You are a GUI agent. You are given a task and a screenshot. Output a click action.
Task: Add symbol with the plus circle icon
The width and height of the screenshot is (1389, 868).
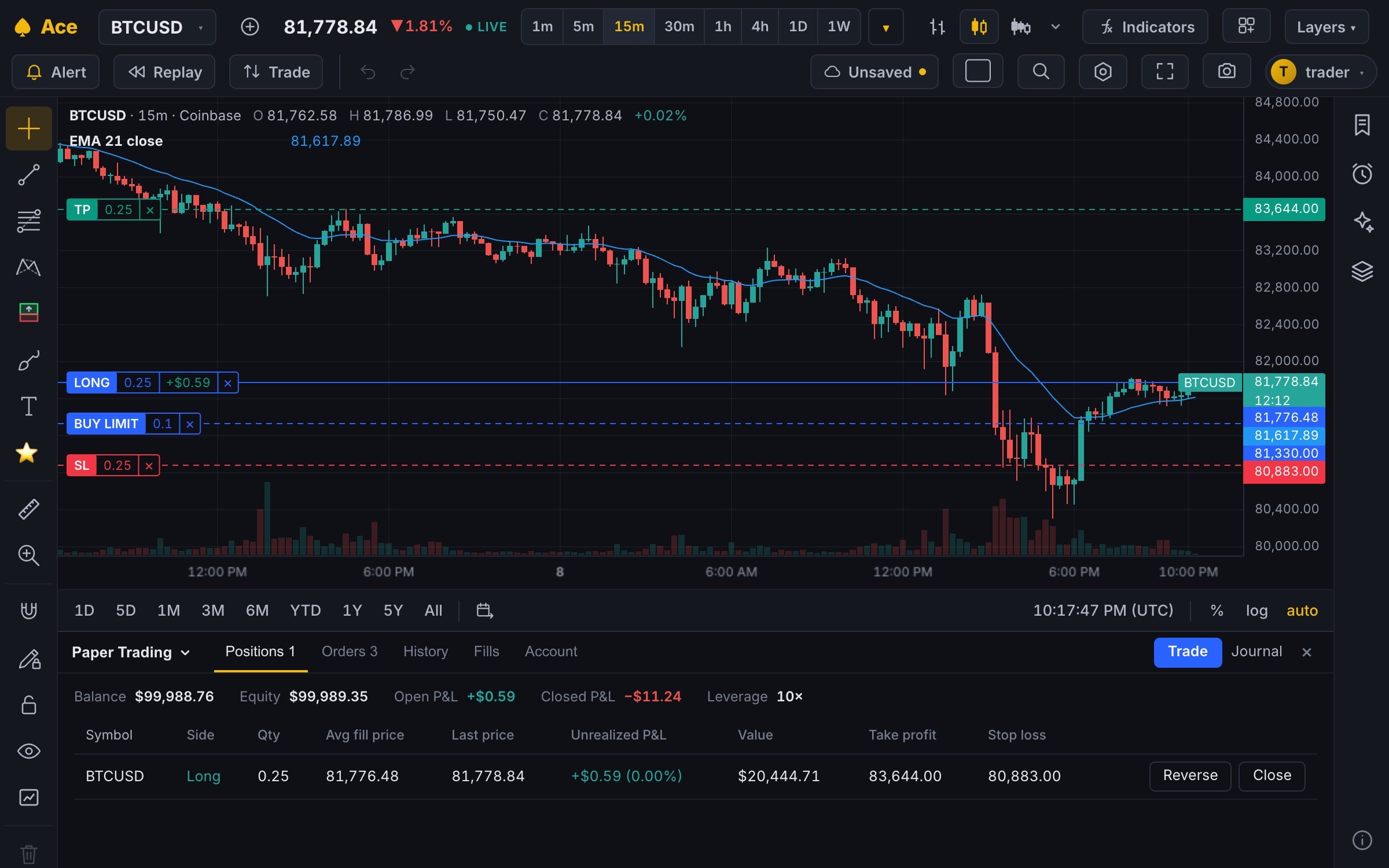(x=249, y=27)
